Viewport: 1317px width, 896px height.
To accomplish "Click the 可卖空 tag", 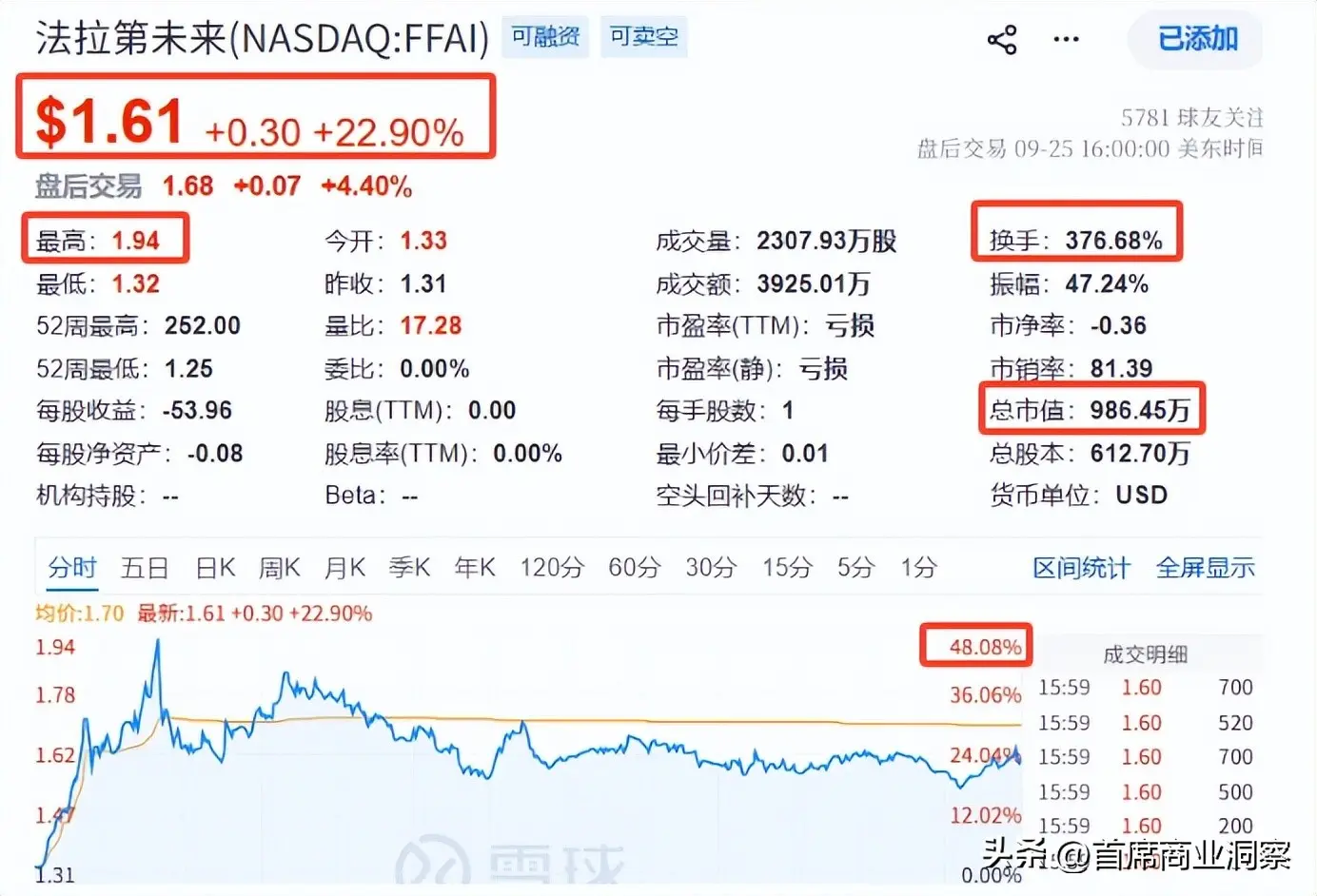I will coord(644,37).
